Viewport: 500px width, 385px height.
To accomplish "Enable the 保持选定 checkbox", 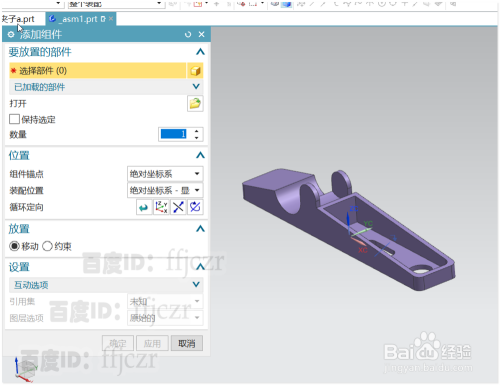I will click(x=14, y=119).
